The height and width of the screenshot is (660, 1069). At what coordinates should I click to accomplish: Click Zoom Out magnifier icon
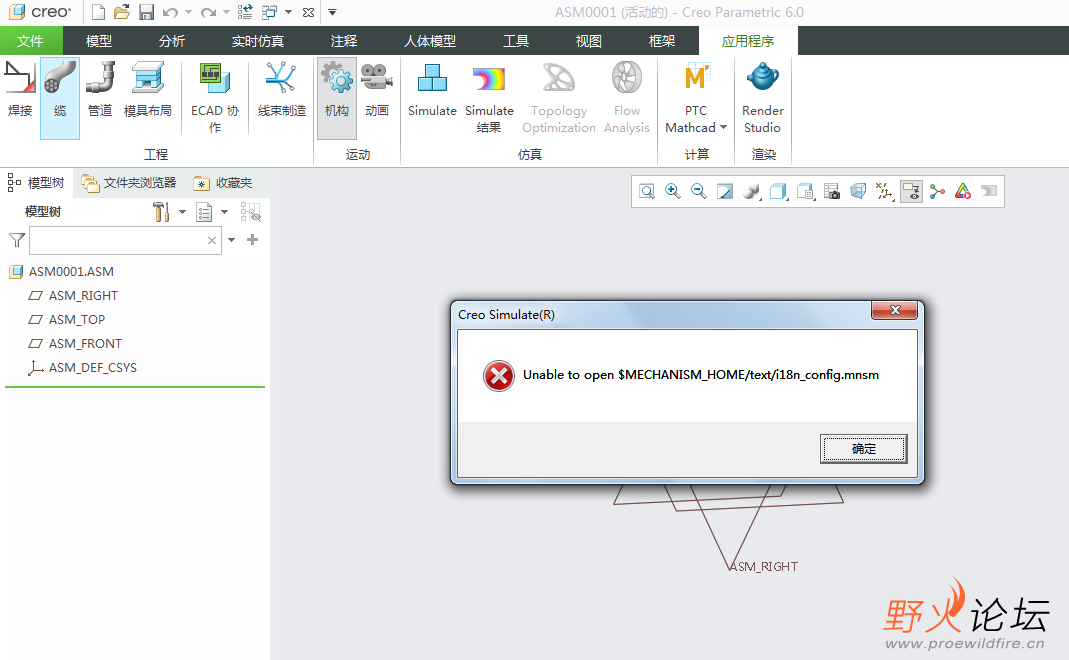click(x=699, y=192)
